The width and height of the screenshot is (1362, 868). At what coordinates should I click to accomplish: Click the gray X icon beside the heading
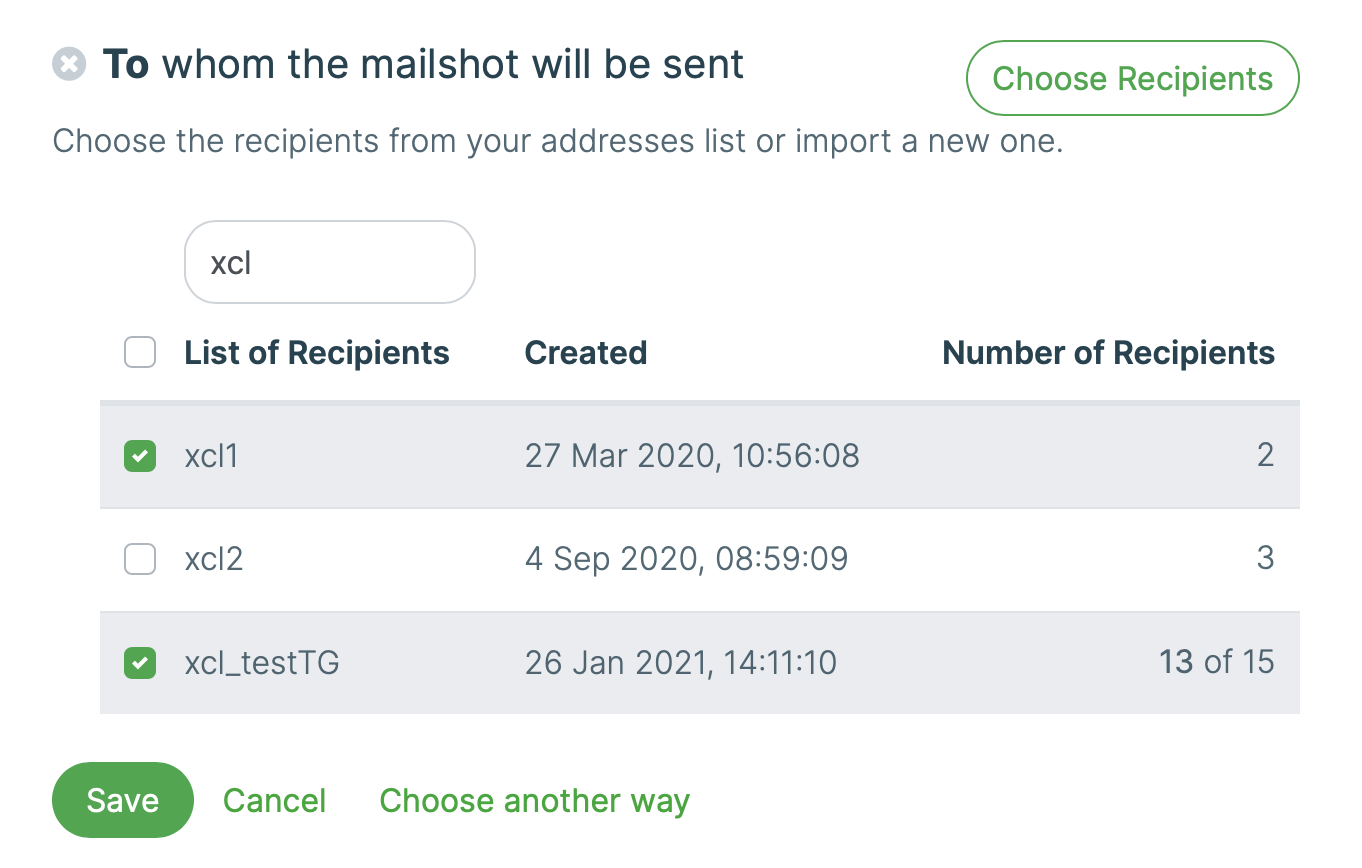69,65
